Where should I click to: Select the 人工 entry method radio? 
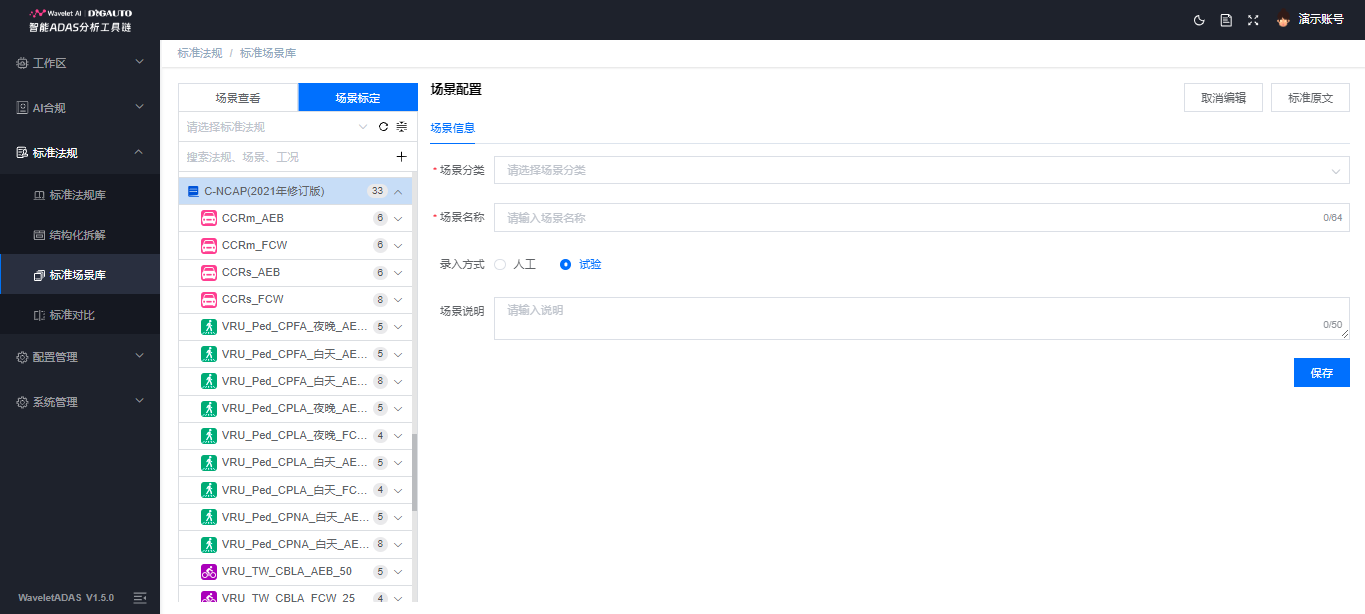[500, 264]
